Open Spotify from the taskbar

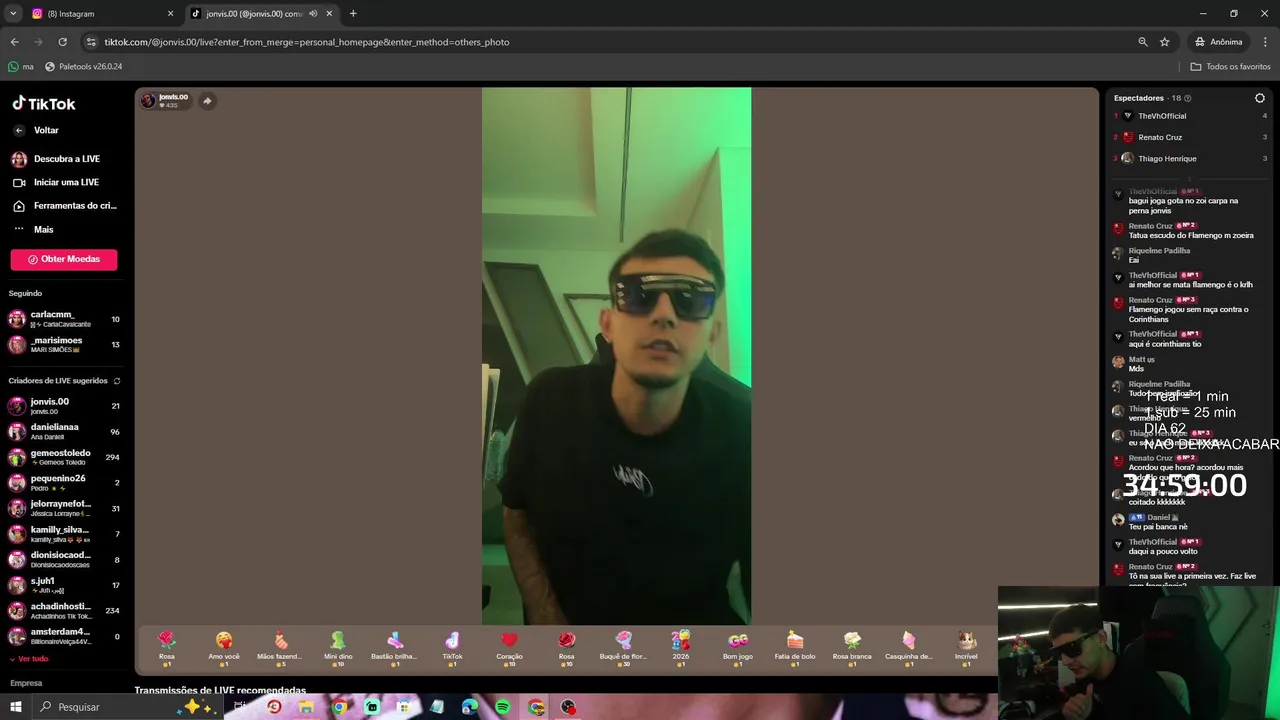[503, 707]
